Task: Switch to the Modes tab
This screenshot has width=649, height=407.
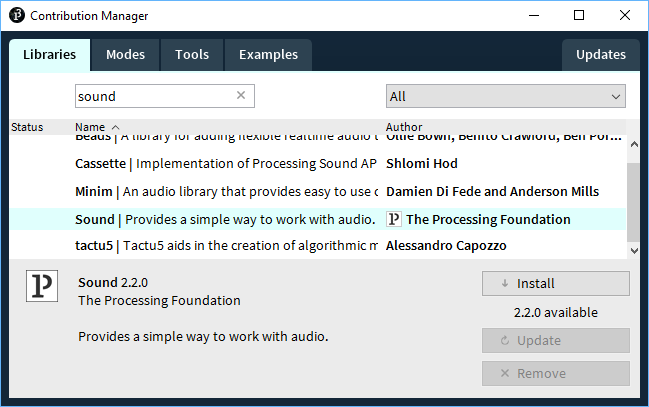Action: (x=125, y=55)
